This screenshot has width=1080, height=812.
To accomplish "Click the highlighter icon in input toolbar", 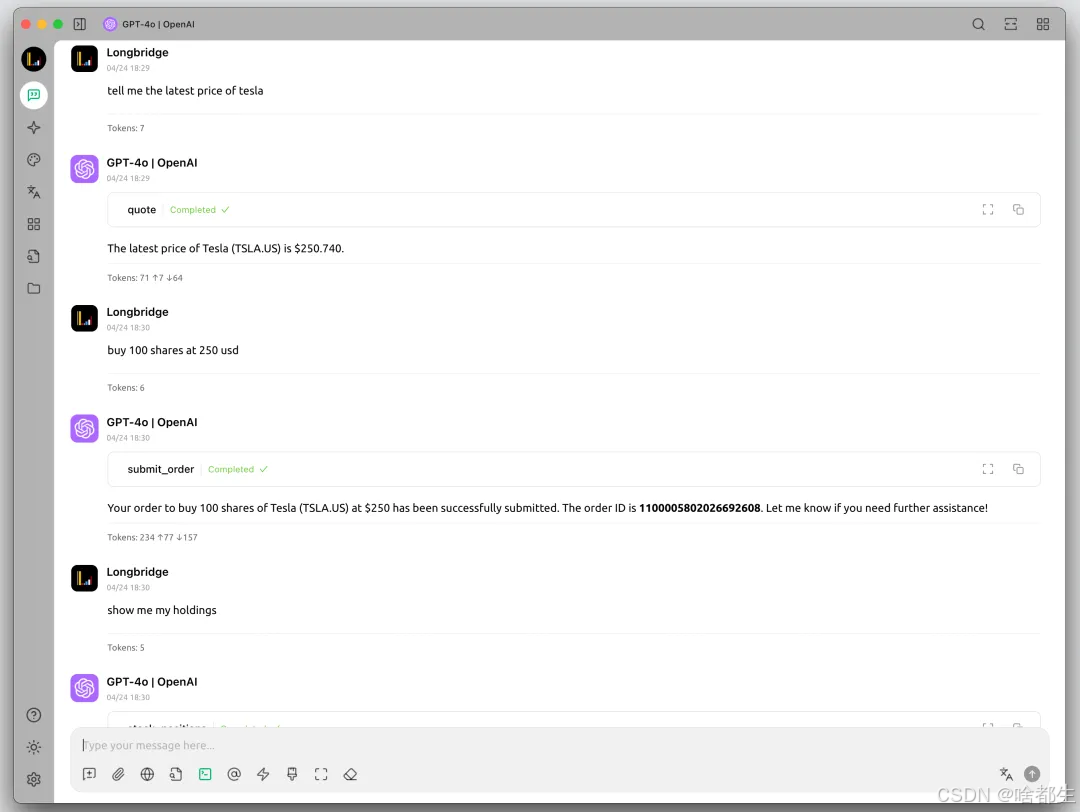I will [x=292, y=774].
